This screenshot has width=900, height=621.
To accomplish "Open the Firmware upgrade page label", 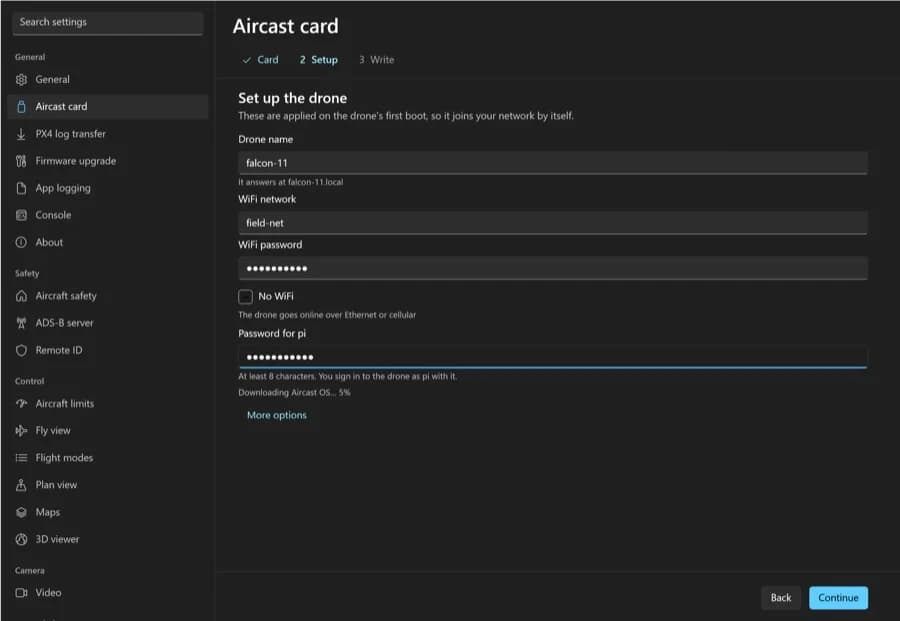I will (76, 161).
